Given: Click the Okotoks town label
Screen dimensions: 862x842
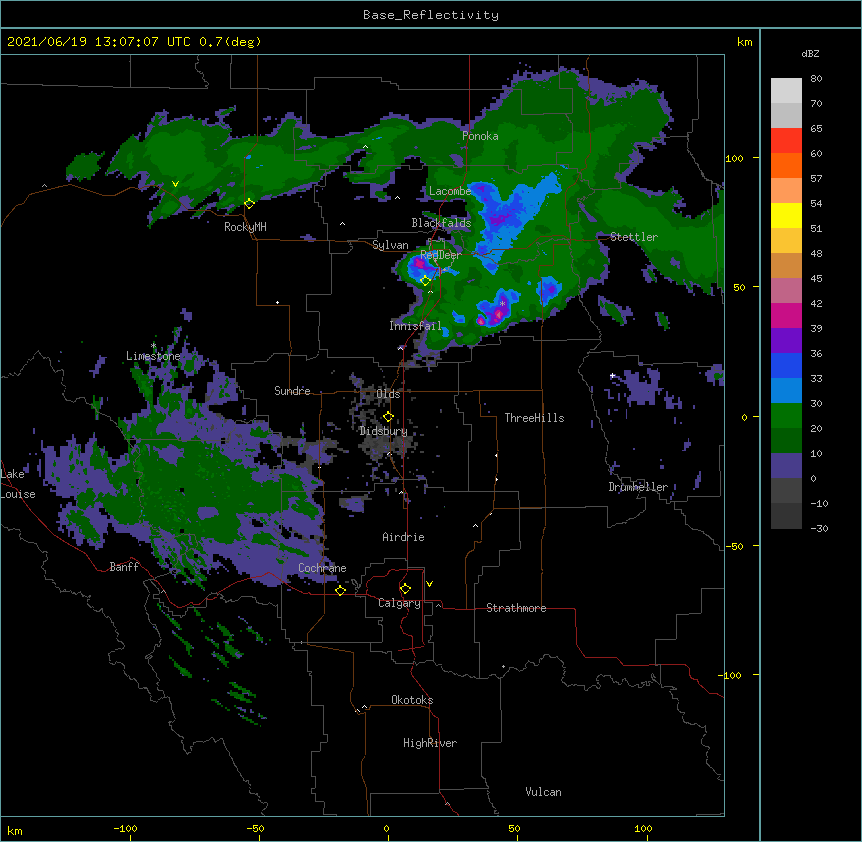Looking at the screenshot, I should point(412,700).
